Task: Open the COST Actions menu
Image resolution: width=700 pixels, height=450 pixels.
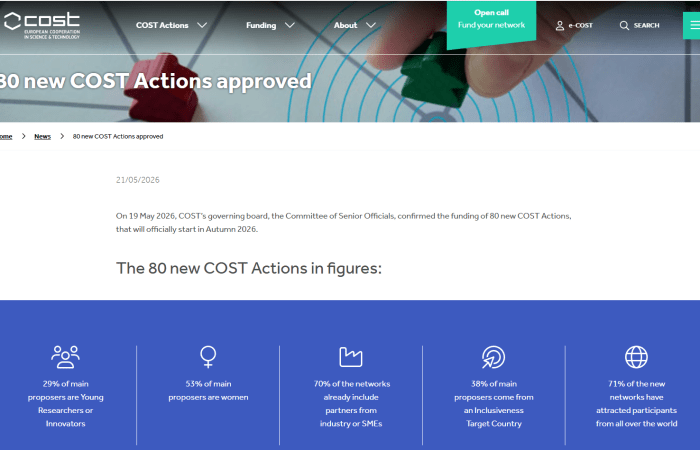Action: 162,25
